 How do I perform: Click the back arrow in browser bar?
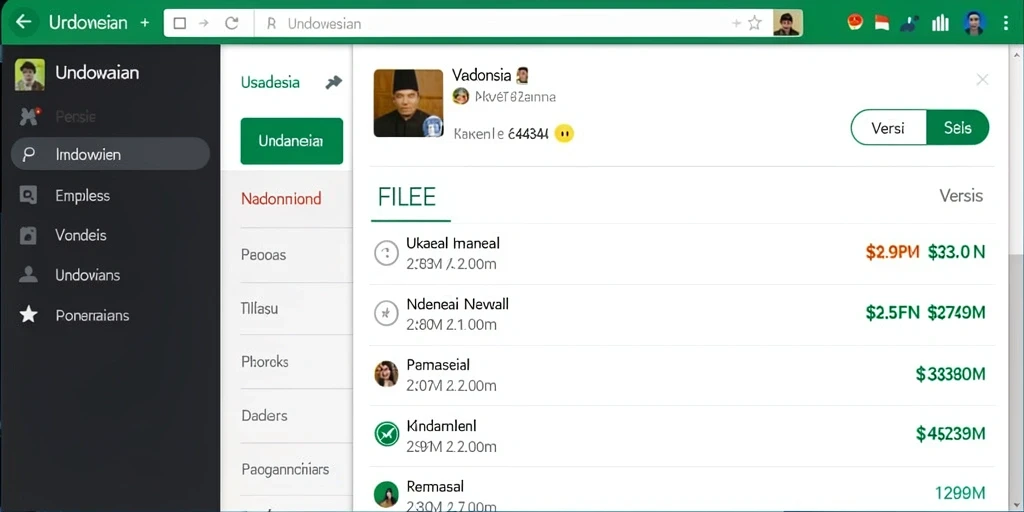pyautogui.click(x=24, y=22)
